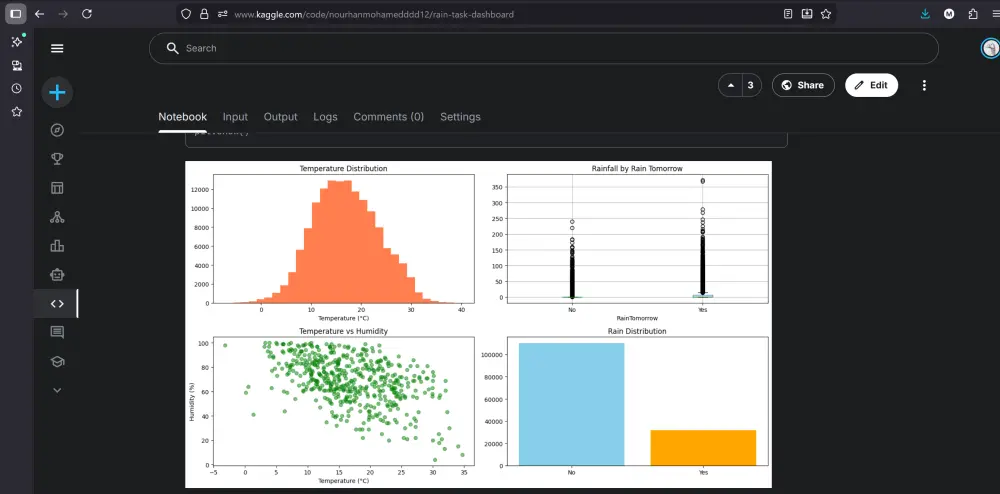This screenshot has height=494, width=1000.
Task: Open Kaggle hamburger navigation menu
Action: click(57, 48)
